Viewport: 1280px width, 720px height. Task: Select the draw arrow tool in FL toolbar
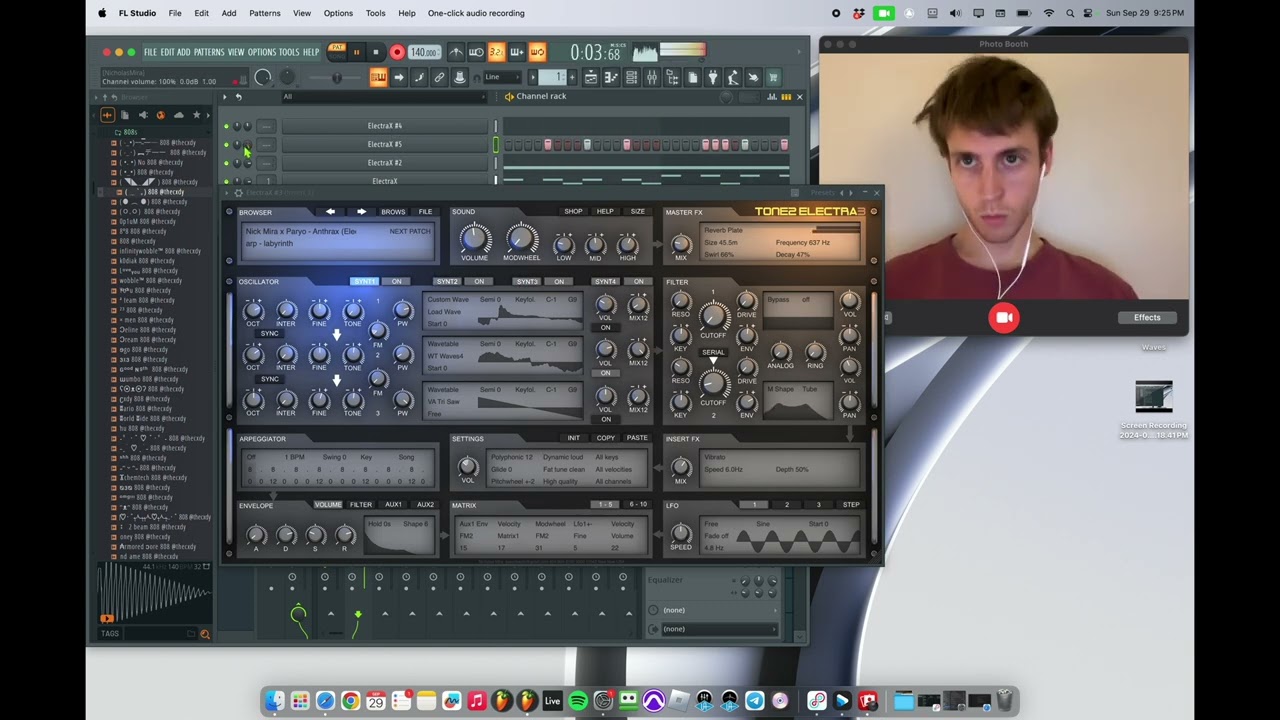pyautogui.click(x=399, y=77)
